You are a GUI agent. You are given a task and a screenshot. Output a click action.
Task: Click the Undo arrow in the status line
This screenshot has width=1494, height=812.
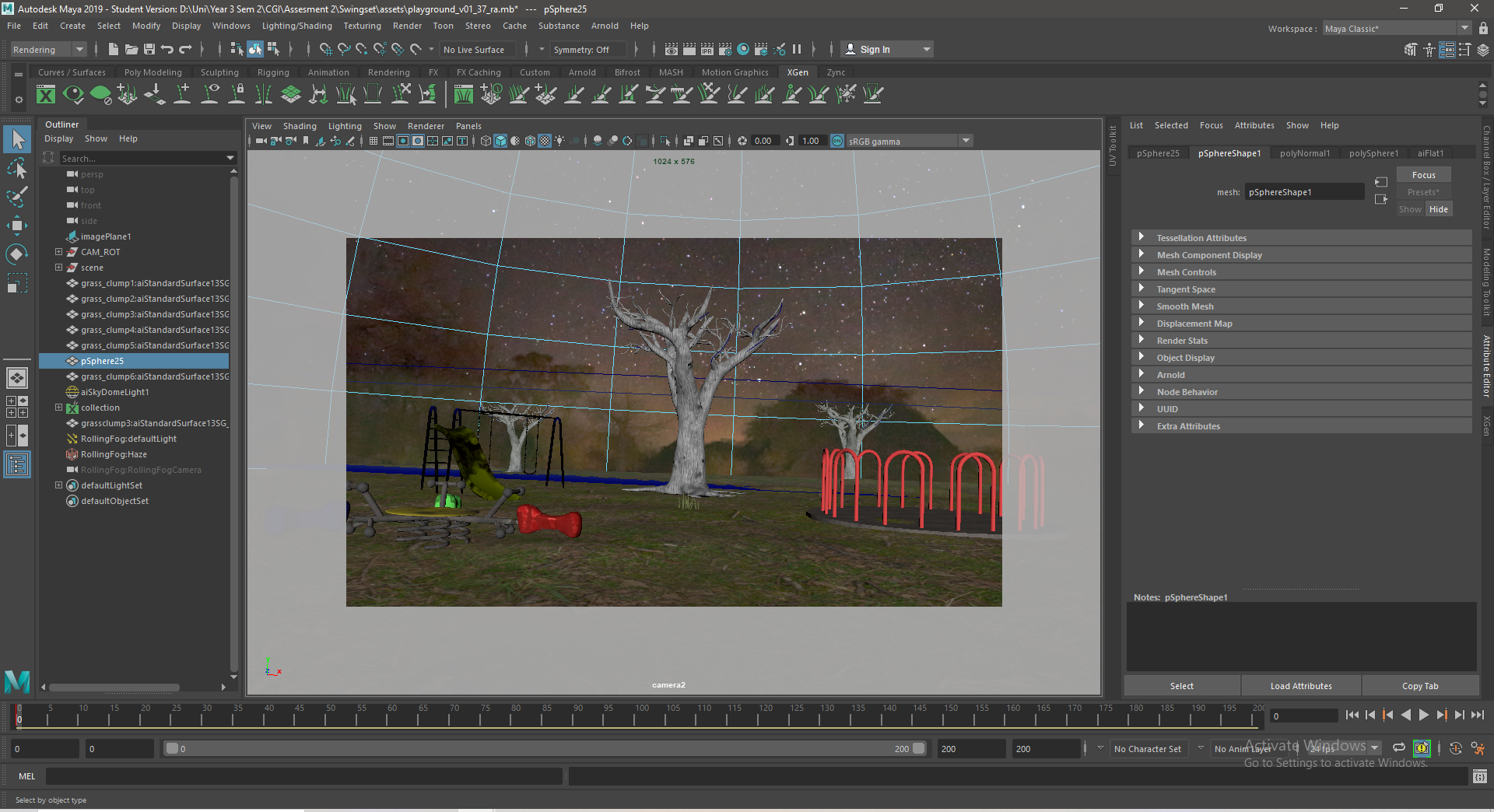tap(167, 50)
